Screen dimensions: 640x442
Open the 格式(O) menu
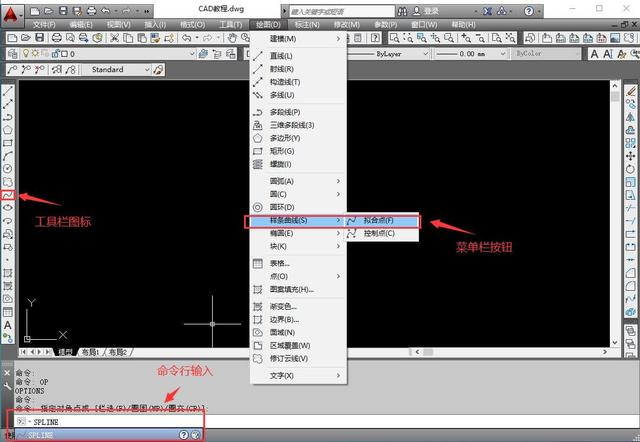(193, 25)
